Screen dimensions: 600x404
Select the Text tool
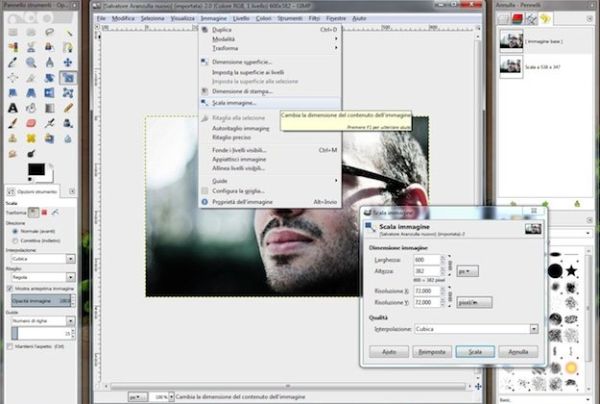pos(13,108)
